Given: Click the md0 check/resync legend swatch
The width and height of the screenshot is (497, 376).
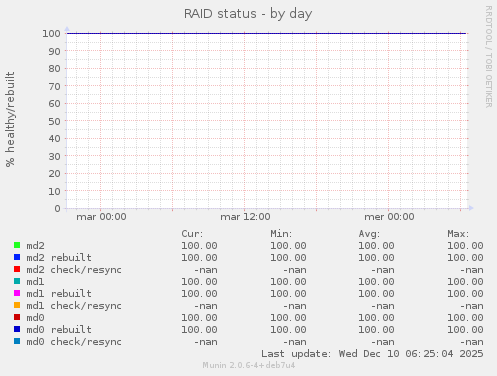Looking at the screenshot, I should 17,341.
